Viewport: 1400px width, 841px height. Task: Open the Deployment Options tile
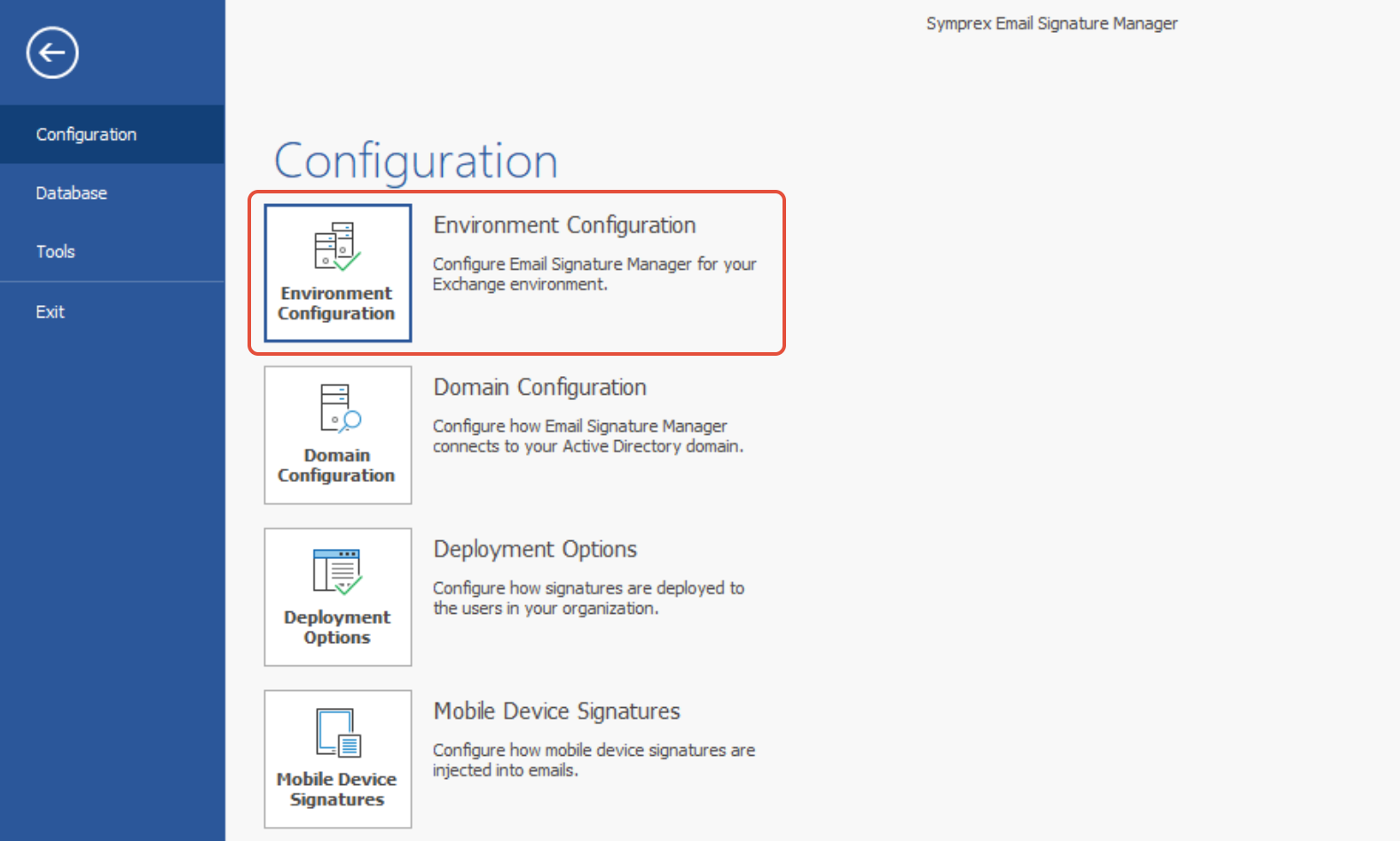click(338, 597)
